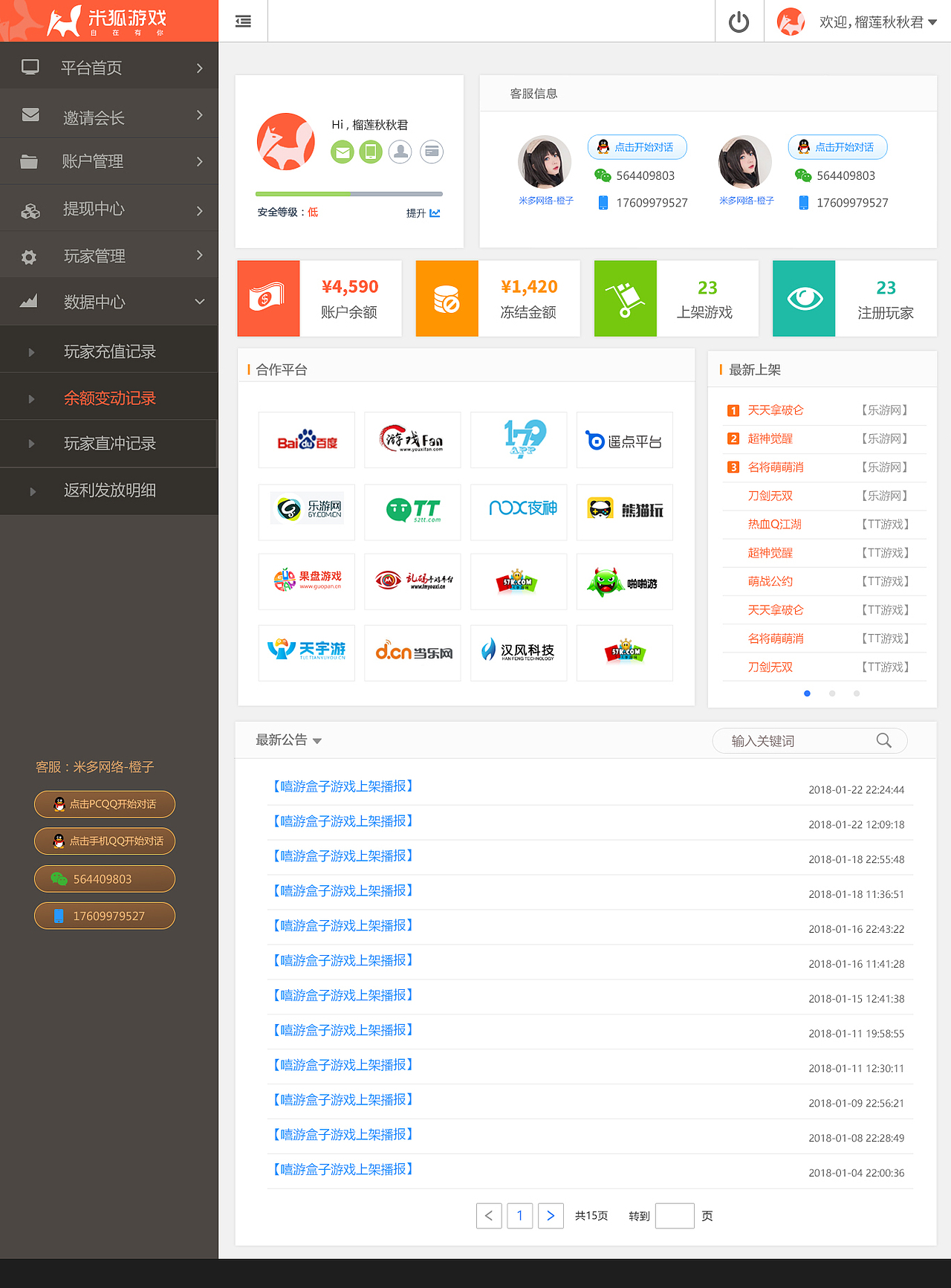
Task: Open the 乐游网 partner logo
Action: (307, 512)
